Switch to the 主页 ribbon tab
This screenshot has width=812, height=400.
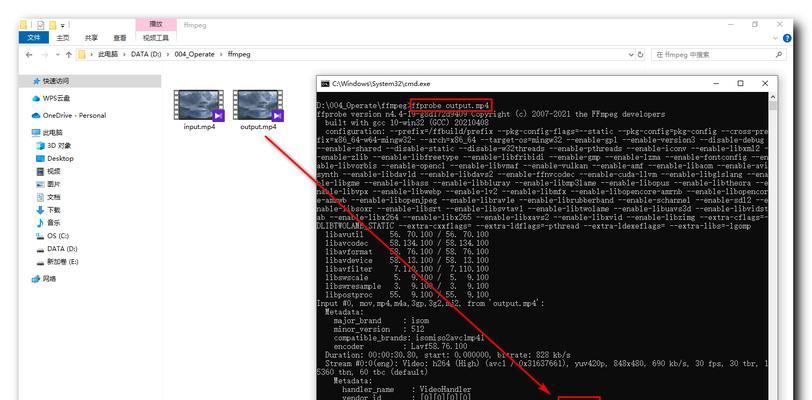[63, 37]
